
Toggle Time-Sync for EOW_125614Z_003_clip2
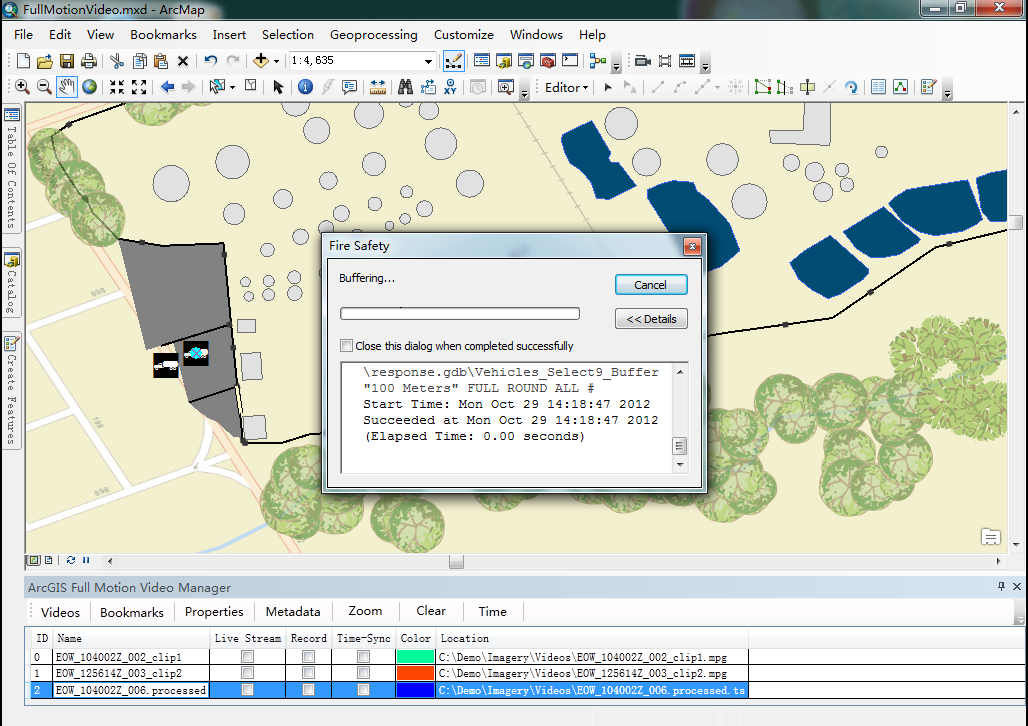coord(363,672)
